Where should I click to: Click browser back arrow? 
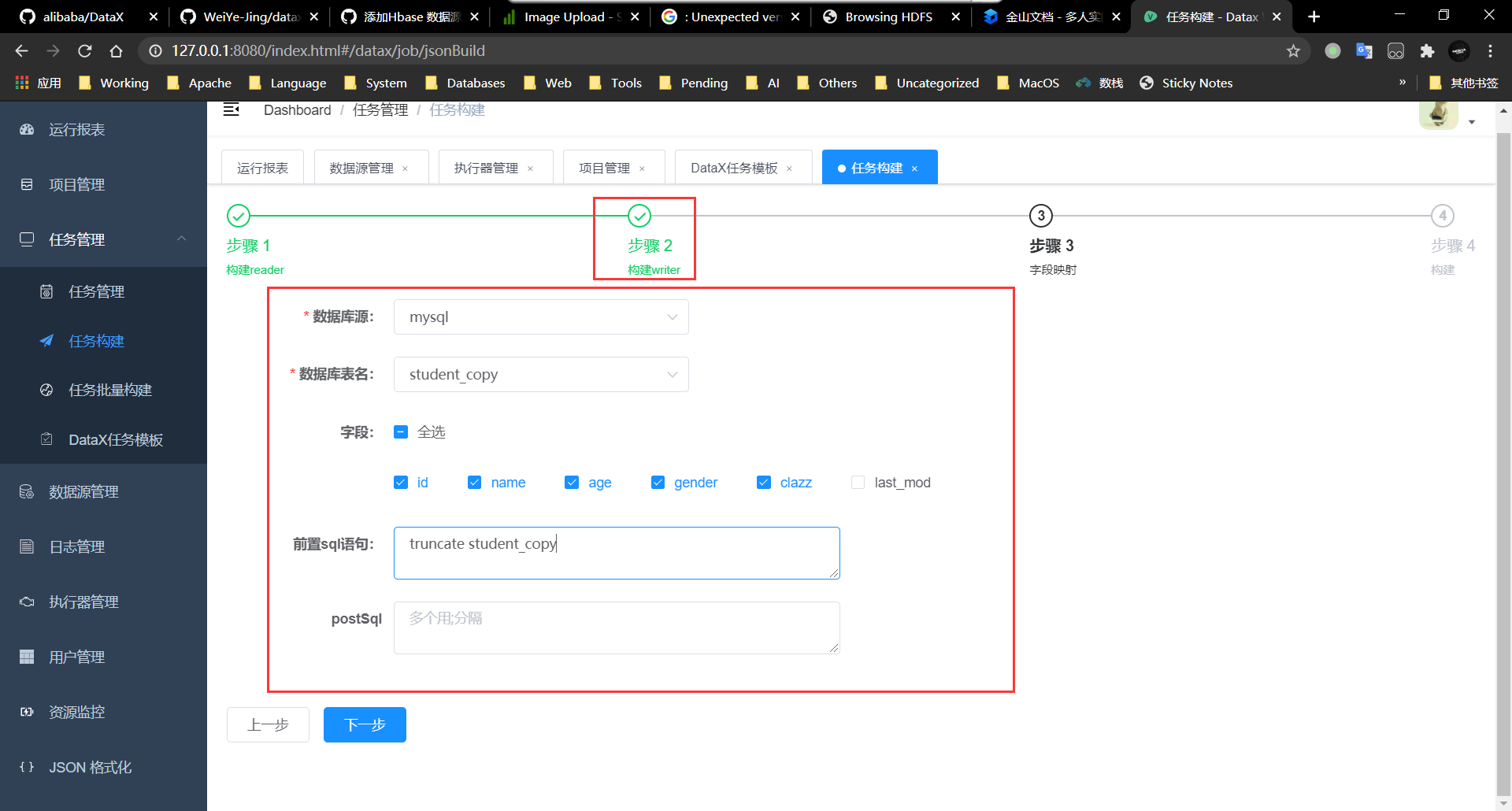[x=21, y=50]
